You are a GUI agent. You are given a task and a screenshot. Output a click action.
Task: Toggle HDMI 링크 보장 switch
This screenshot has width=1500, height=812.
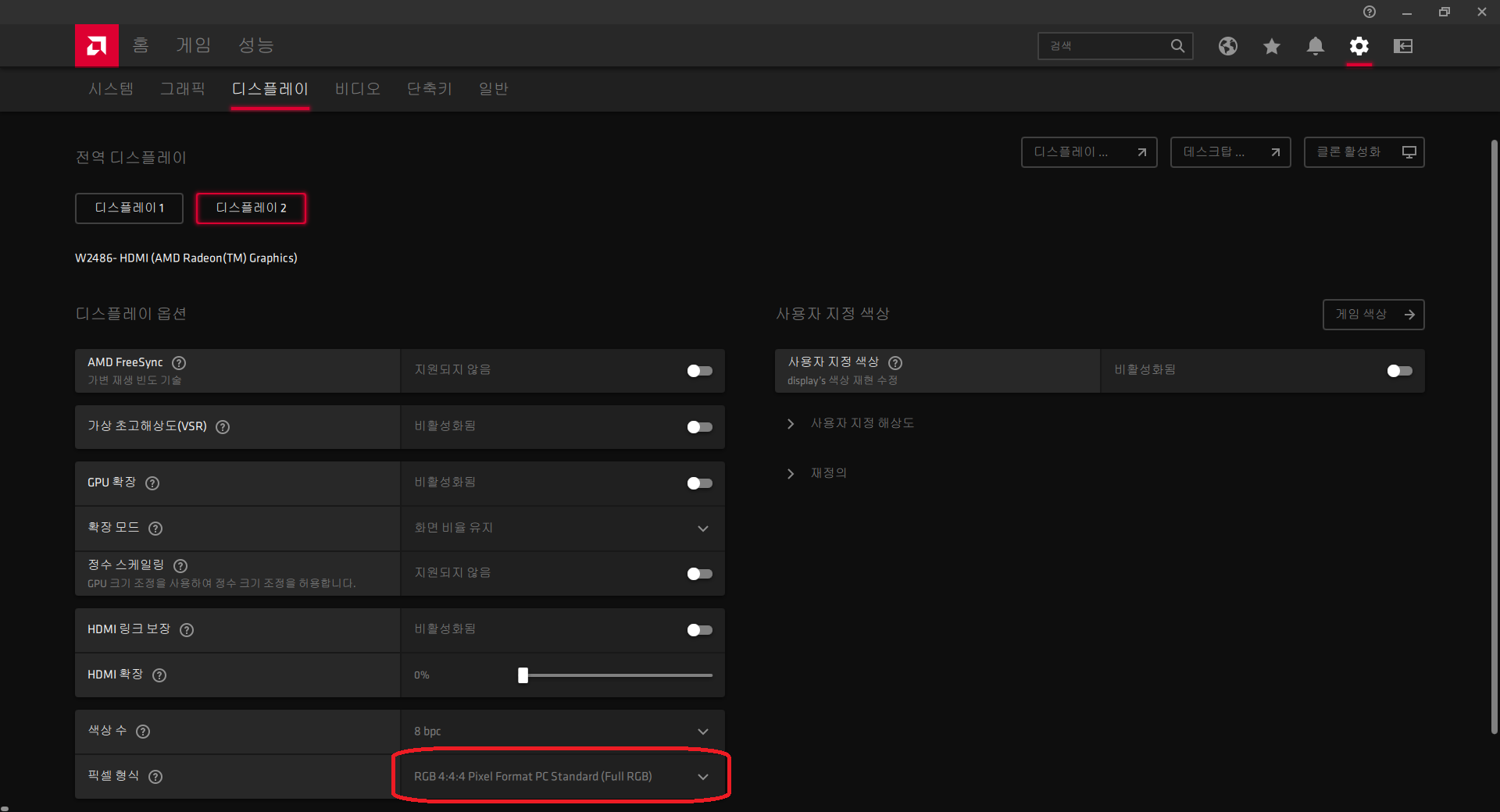[x=700, y=630]
